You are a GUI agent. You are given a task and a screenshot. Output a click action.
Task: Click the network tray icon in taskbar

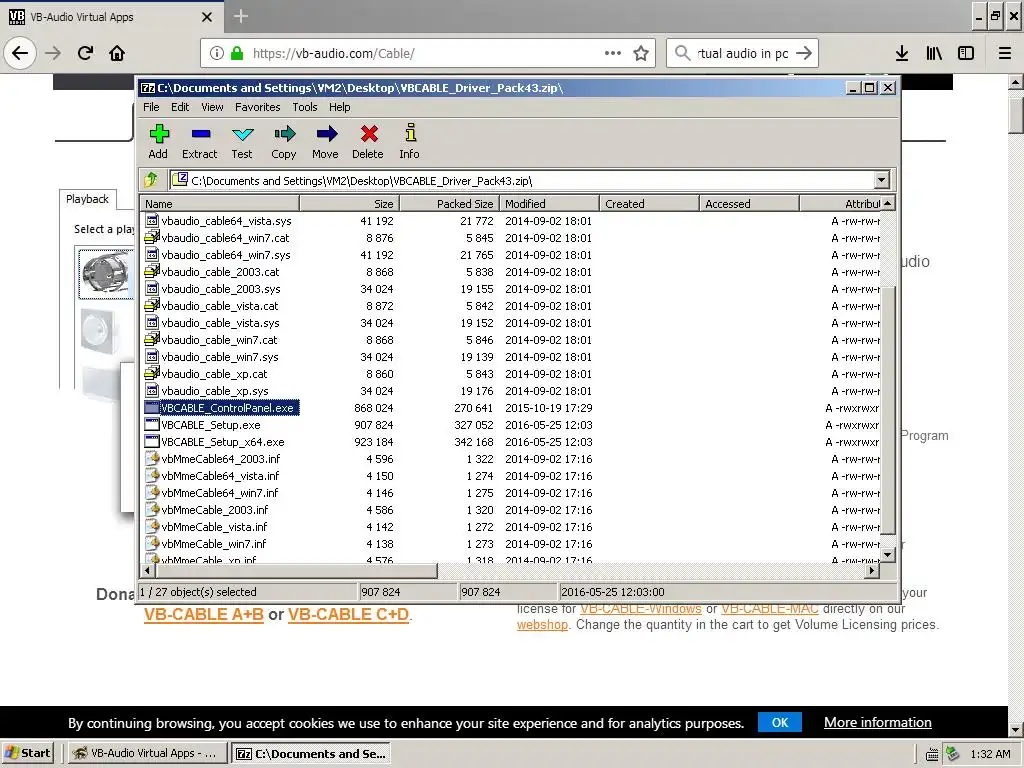(953, 754)
